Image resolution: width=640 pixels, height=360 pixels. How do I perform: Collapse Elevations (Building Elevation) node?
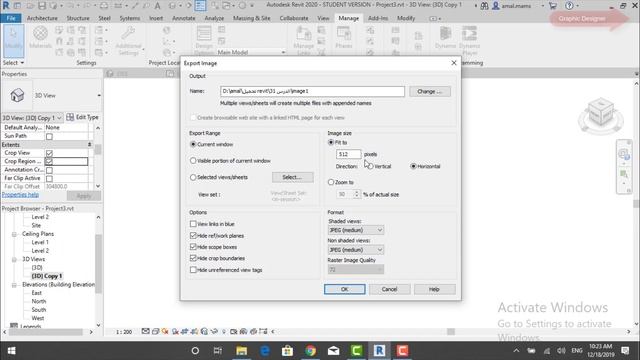tap(14, 285)
